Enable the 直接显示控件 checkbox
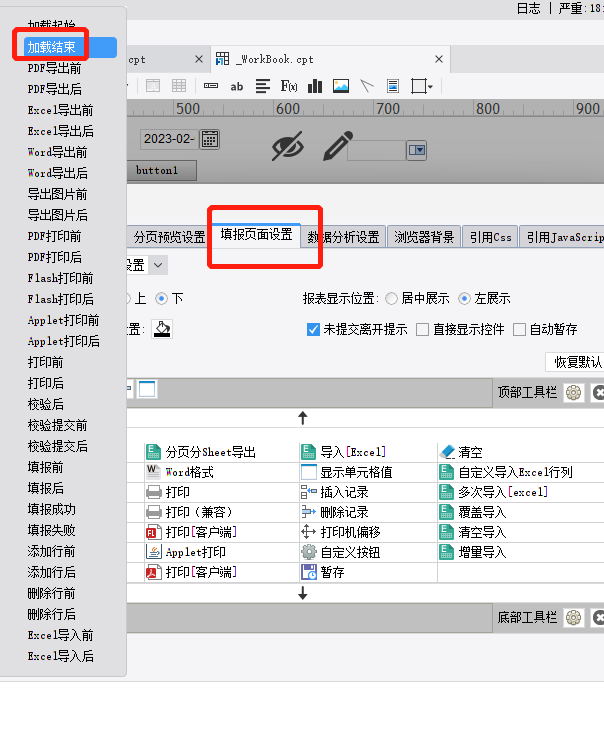The width and height of the screenshot is (604, 741). click(423, 329)
